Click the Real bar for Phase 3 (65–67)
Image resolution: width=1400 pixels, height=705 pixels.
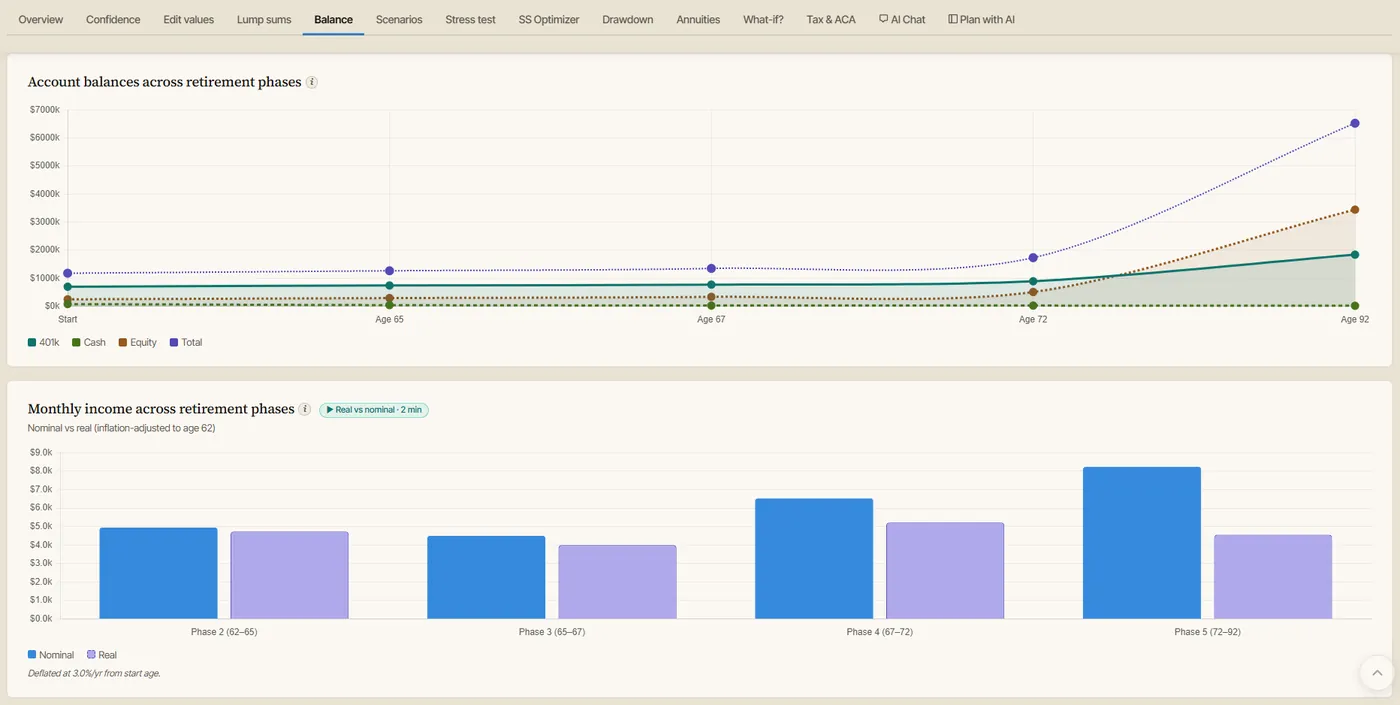pyautogui.click(x=617, y=582)
